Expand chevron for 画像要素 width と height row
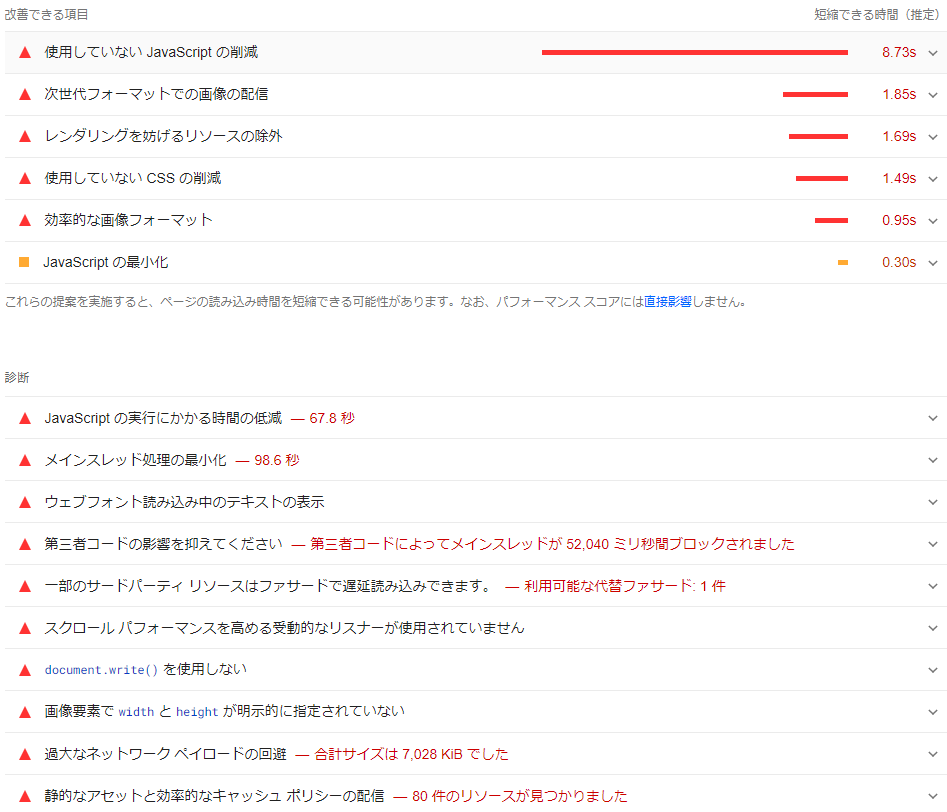Screen dimensions: 947x812 tap(933, 712)
